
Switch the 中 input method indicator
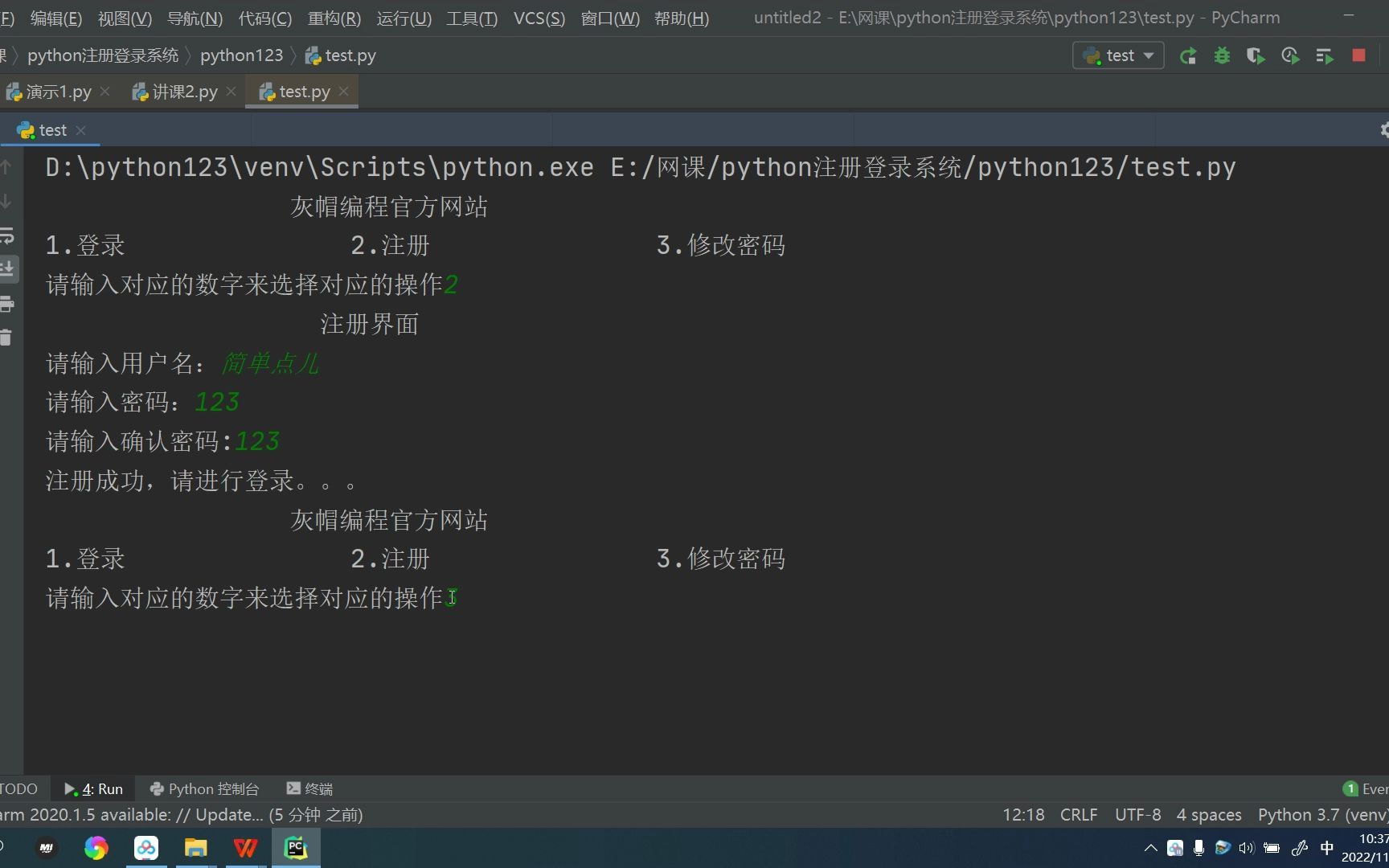click(x=1327, y=848)
